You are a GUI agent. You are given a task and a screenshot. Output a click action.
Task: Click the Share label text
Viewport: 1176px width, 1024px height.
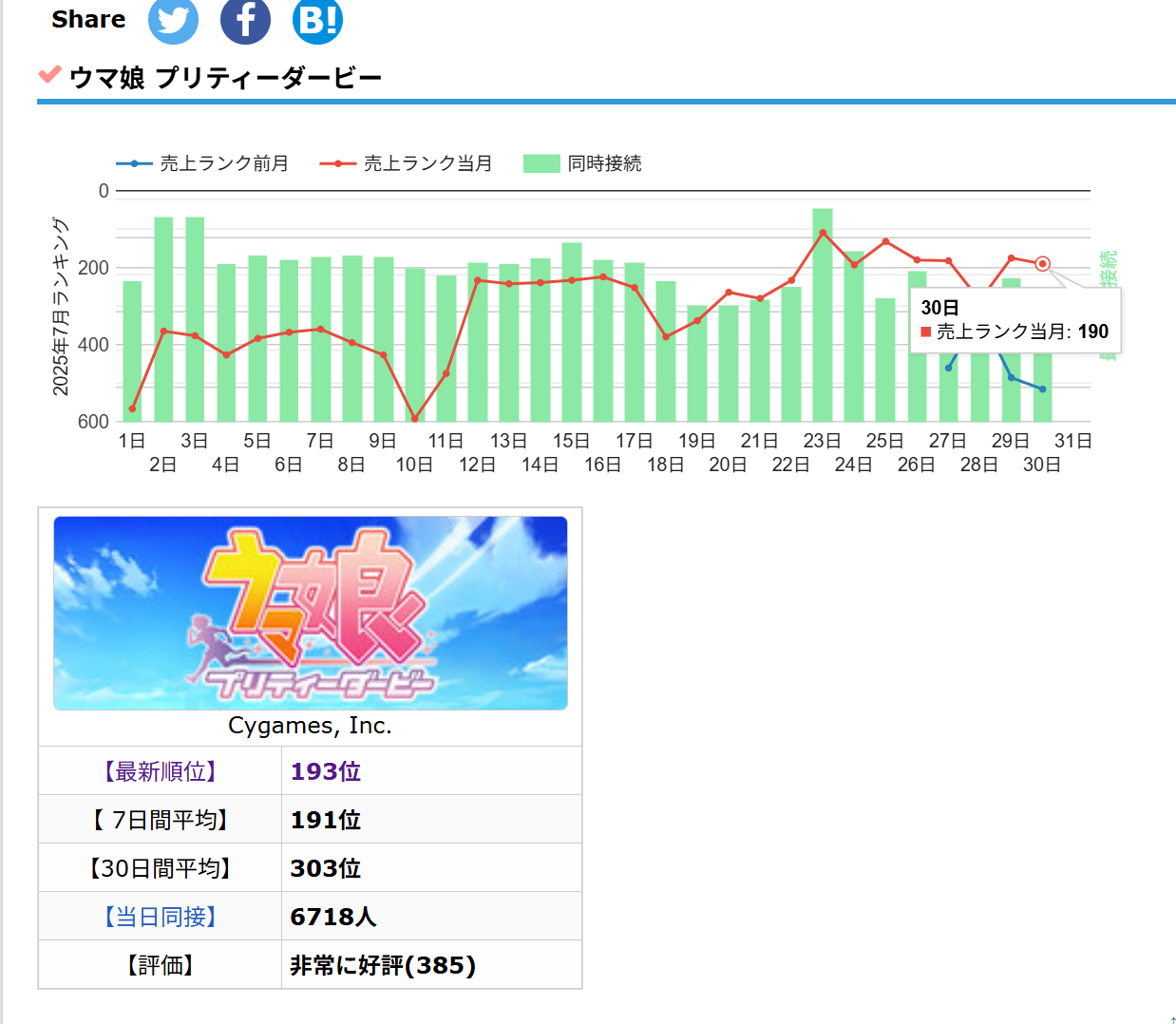(x=88, y=19)
